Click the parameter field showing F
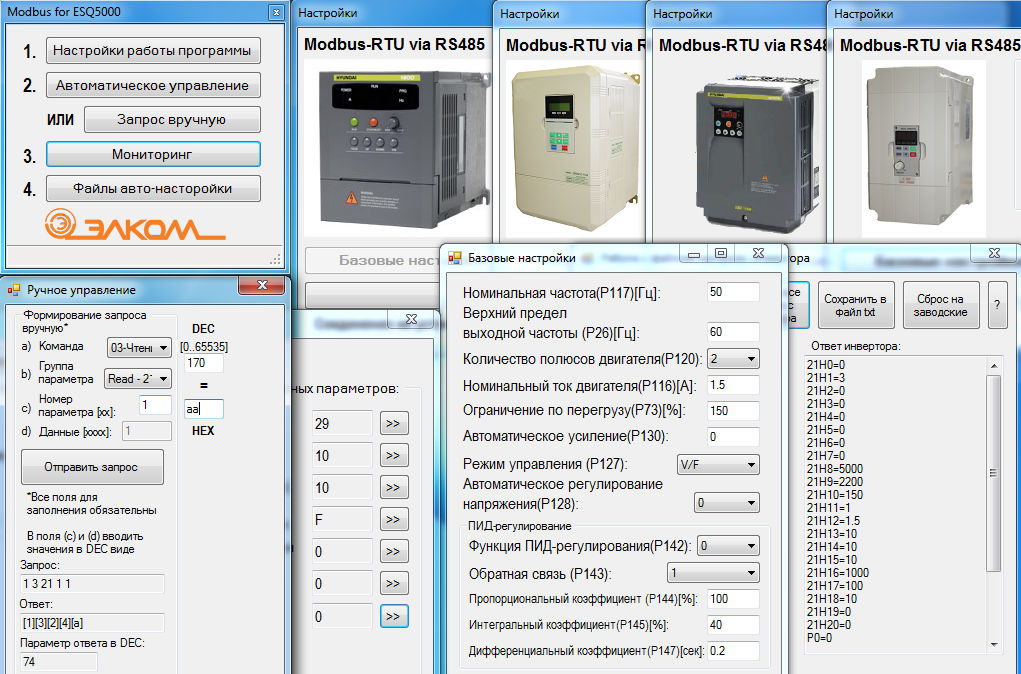1021x674 pixels. pyautogui.click(x=342, y=520)
